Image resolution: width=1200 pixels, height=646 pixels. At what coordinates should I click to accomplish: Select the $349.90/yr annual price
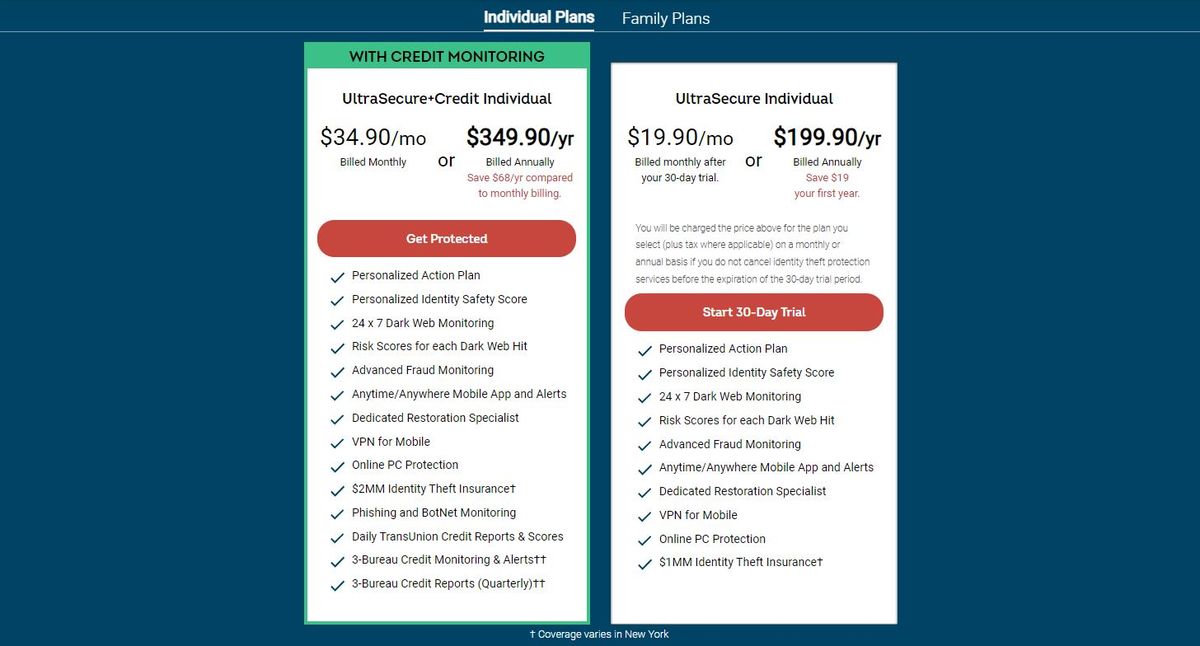pyautogui.click(x=520, y=137)
